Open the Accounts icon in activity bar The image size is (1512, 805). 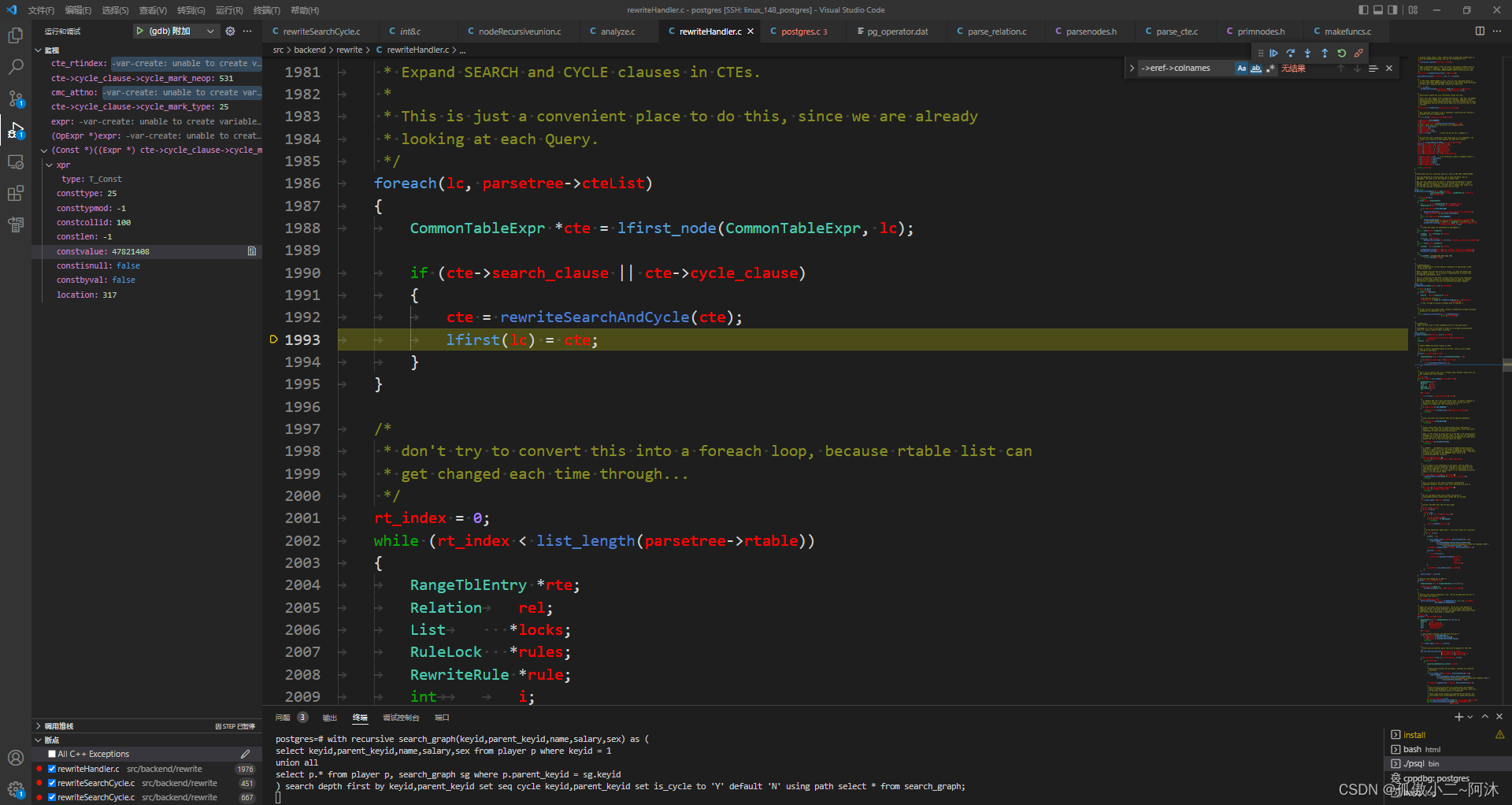pos(15,758)
